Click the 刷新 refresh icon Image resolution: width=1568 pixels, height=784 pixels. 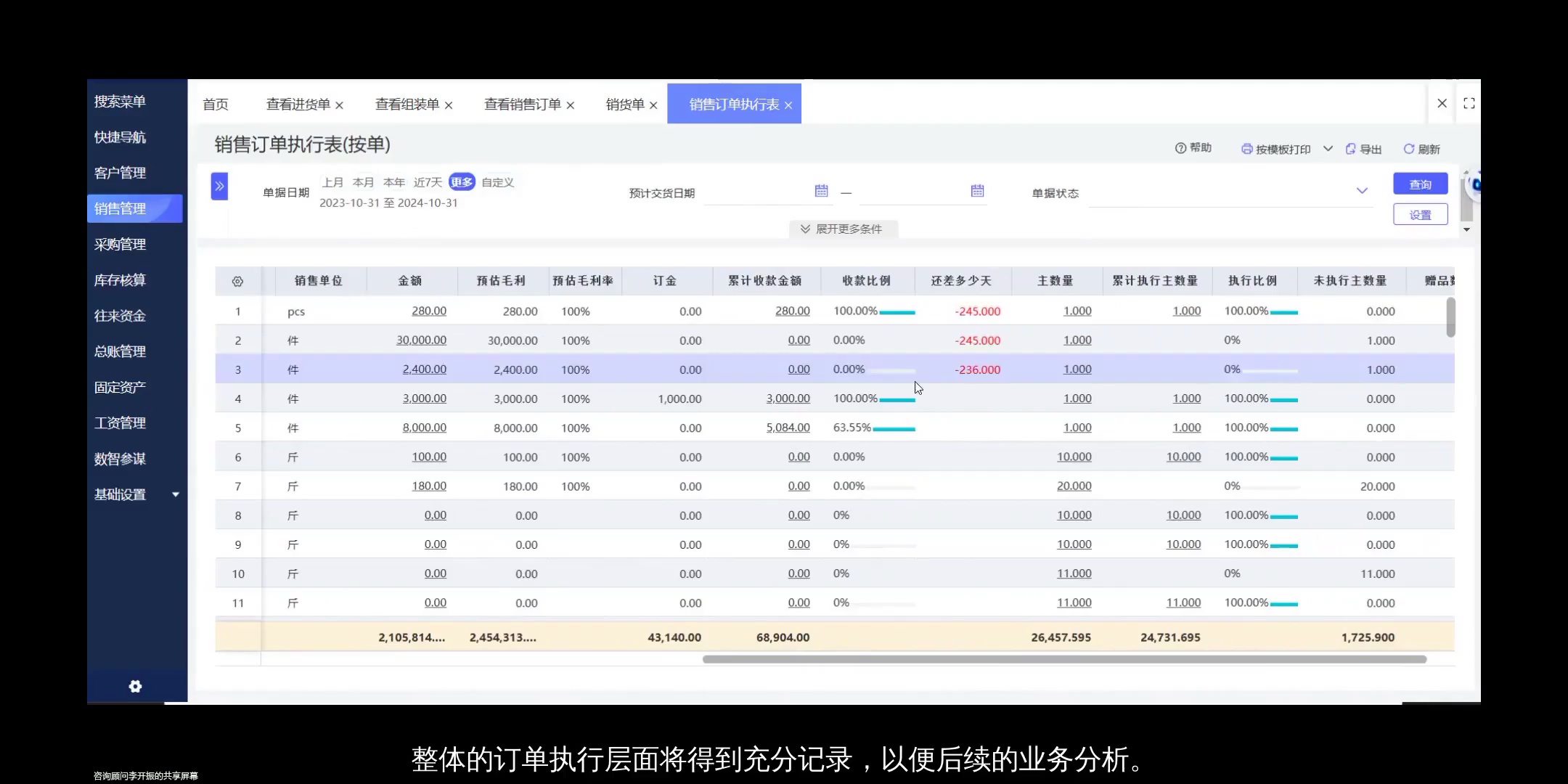pos(1409,149)
